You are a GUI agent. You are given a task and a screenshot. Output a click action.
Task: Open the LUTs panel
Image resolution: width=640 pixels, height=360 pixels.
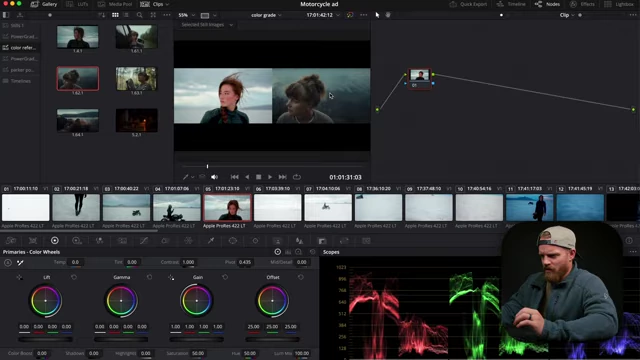pyautogui.click(x=77, y=4)
